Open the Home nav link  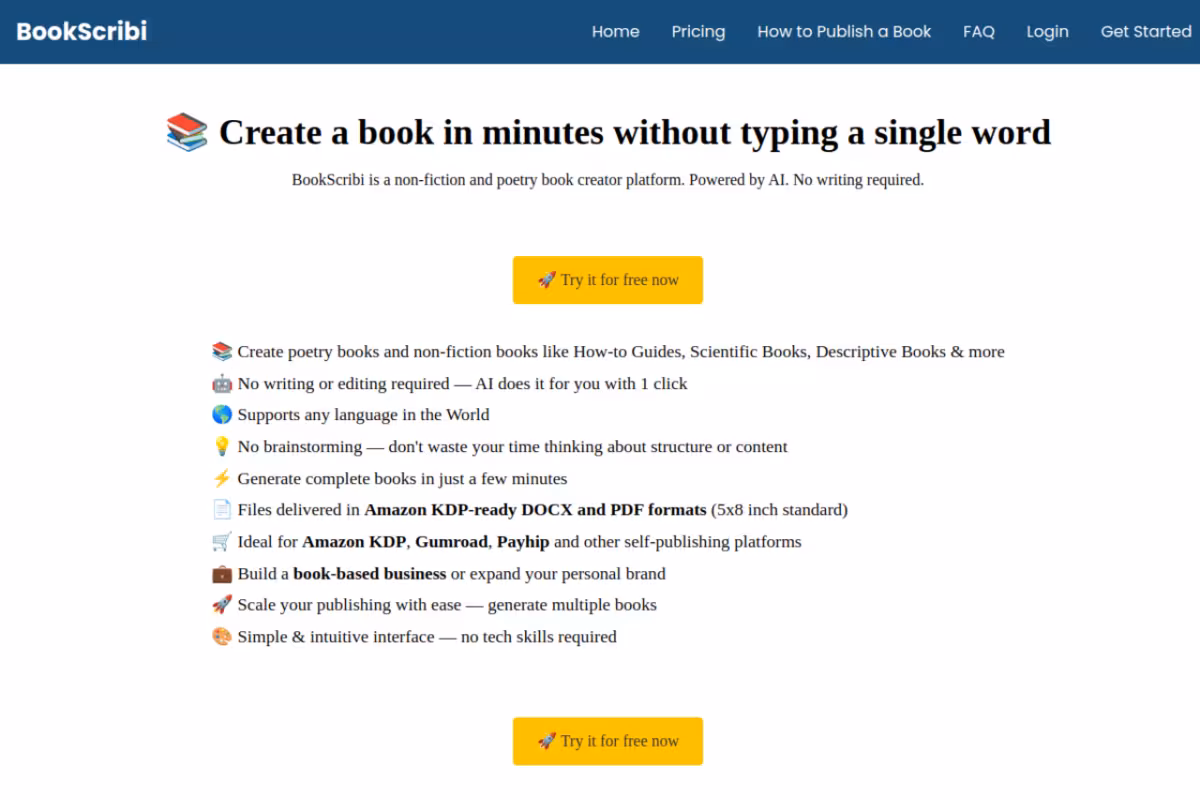tap(615, 31)
